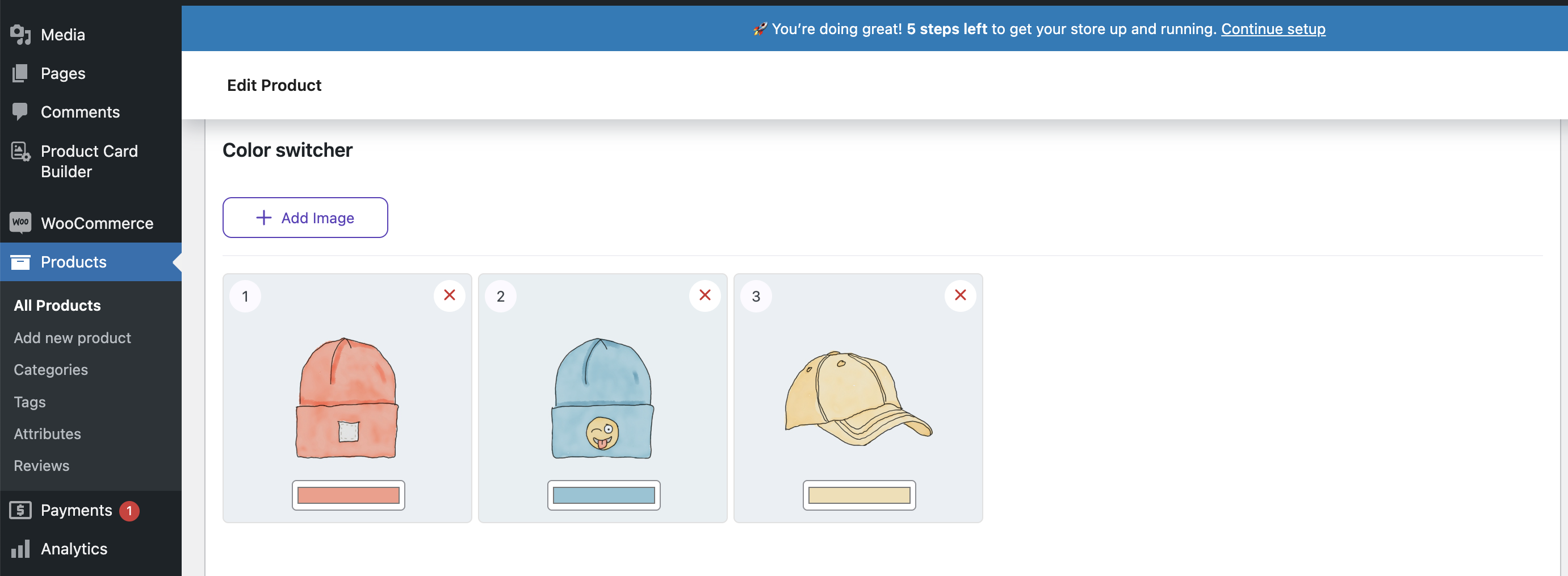
Task: Click the number 3 badge on third card
Action: (756, 297)
